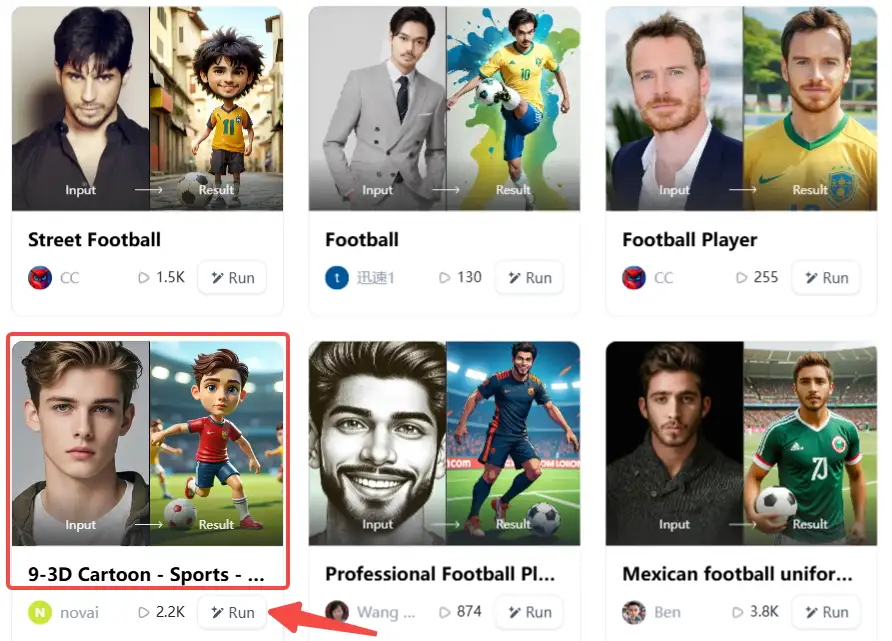This screenshot has width=892, height=641.
Task: Click the play-count icon next to 874
Action: [x=444, y=612]
